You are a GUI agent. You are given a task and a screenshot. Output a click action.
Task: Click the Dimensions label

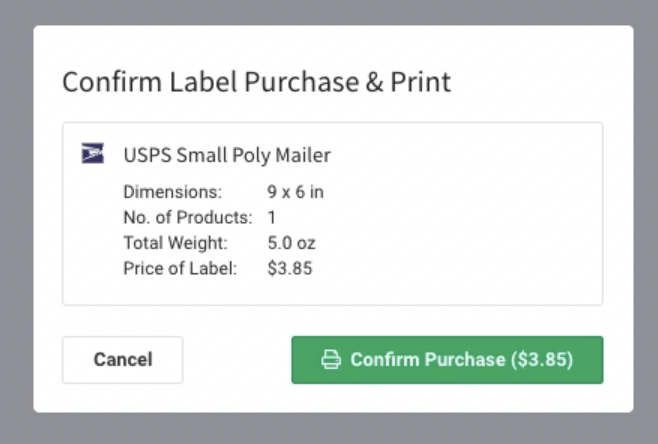coord(172,192)
